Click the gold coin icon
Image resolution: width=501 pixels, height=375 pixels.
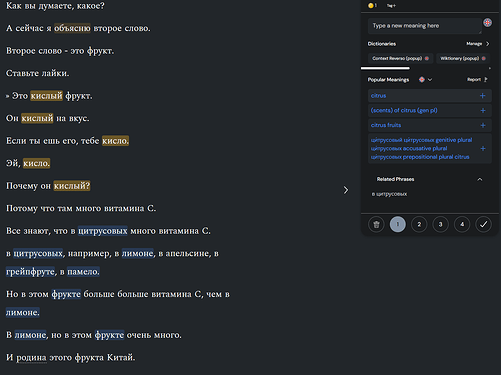tap(370, 5)
